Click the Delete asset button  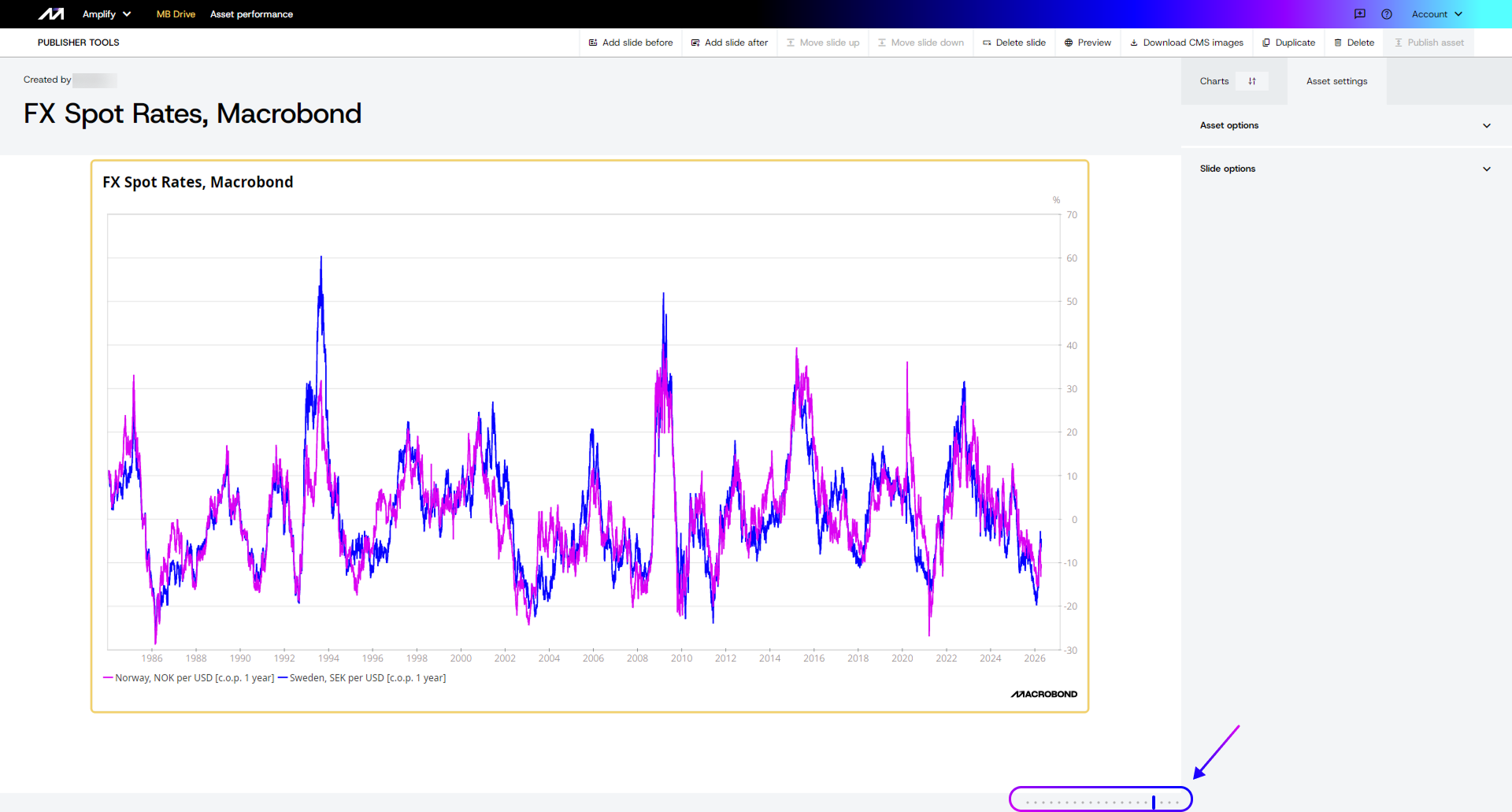pyautogui.click(x=1354, y=43)
